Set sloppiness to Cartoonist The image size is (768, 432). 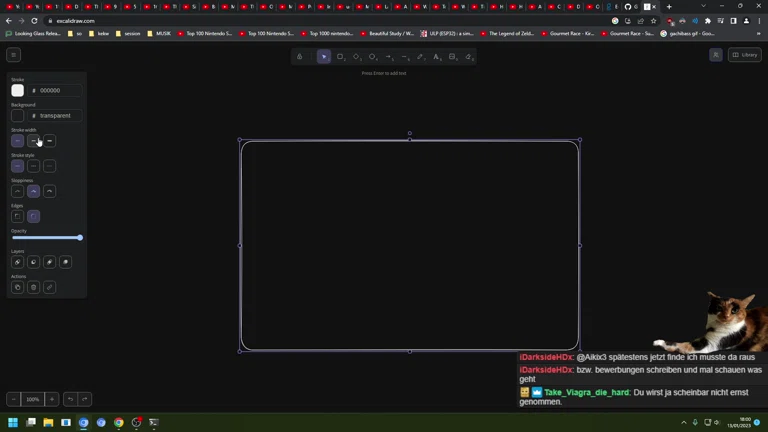pos(49,192)
